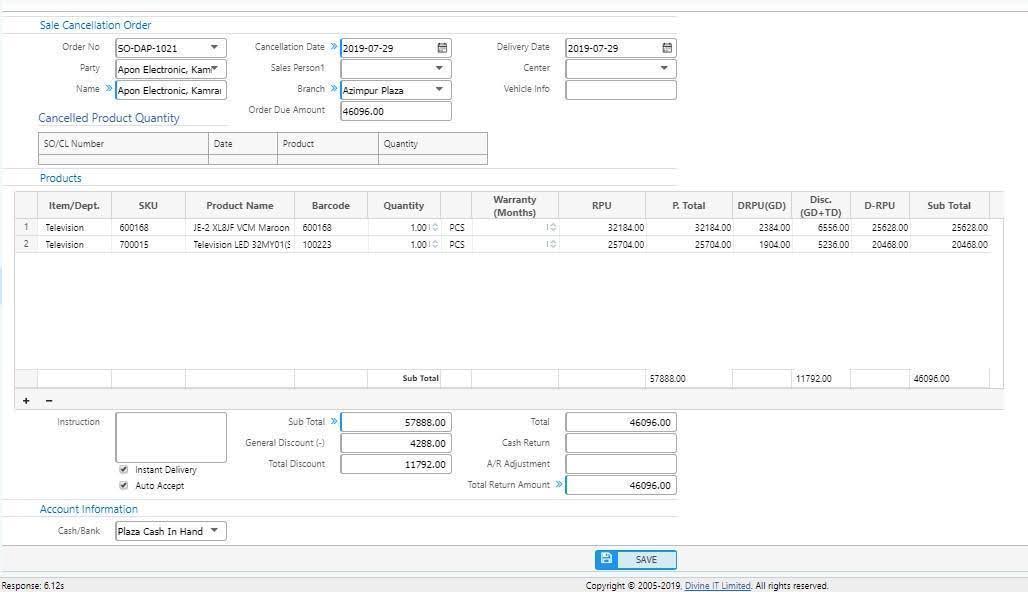Click the plus icon to add product row
This screenshot has height=592, width=1028.
(26, 401)
